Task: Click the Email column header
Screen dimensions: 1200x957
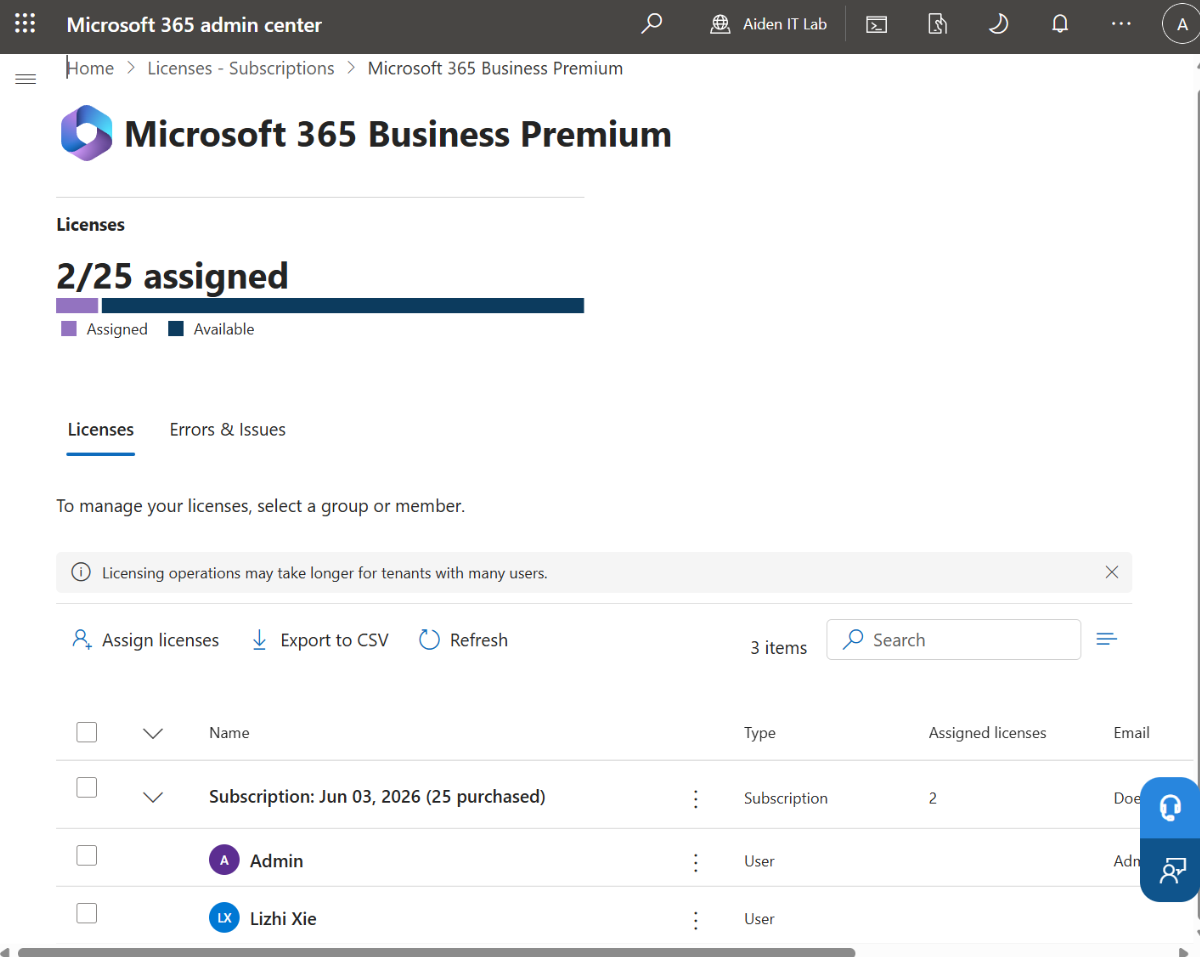Action: [1131, 733]
